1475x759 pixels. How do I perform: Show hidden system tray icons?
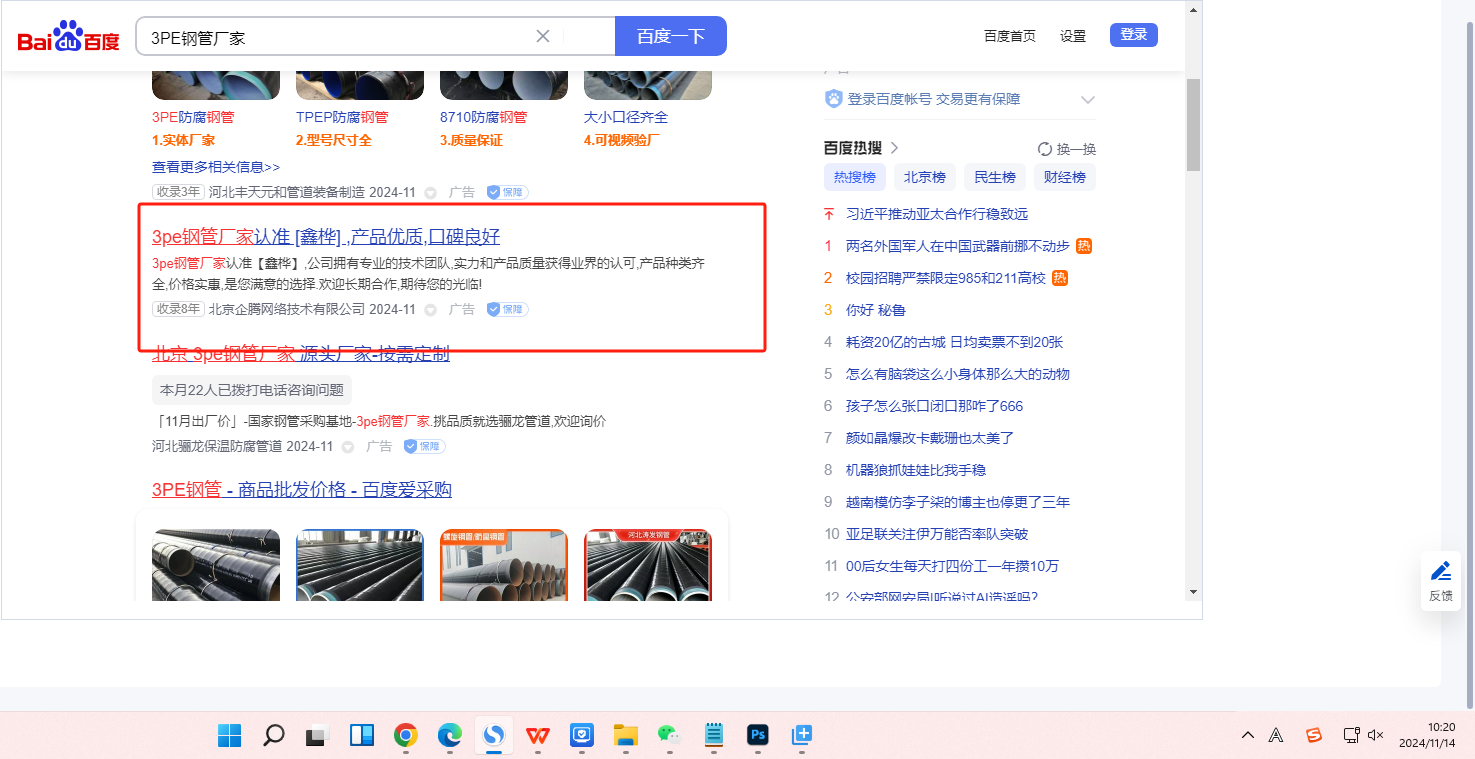(x=1248, y=735)
